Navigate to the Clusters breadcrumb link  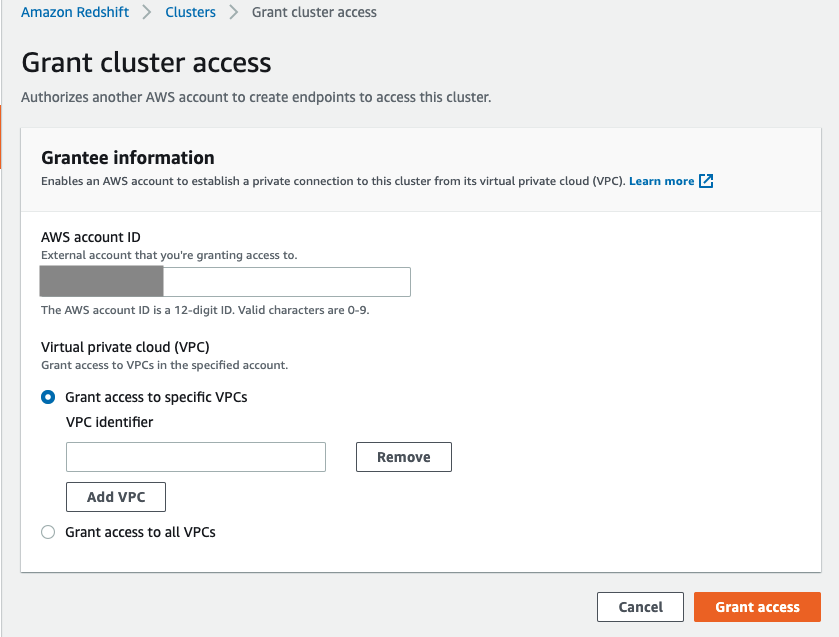pos(190,12)
